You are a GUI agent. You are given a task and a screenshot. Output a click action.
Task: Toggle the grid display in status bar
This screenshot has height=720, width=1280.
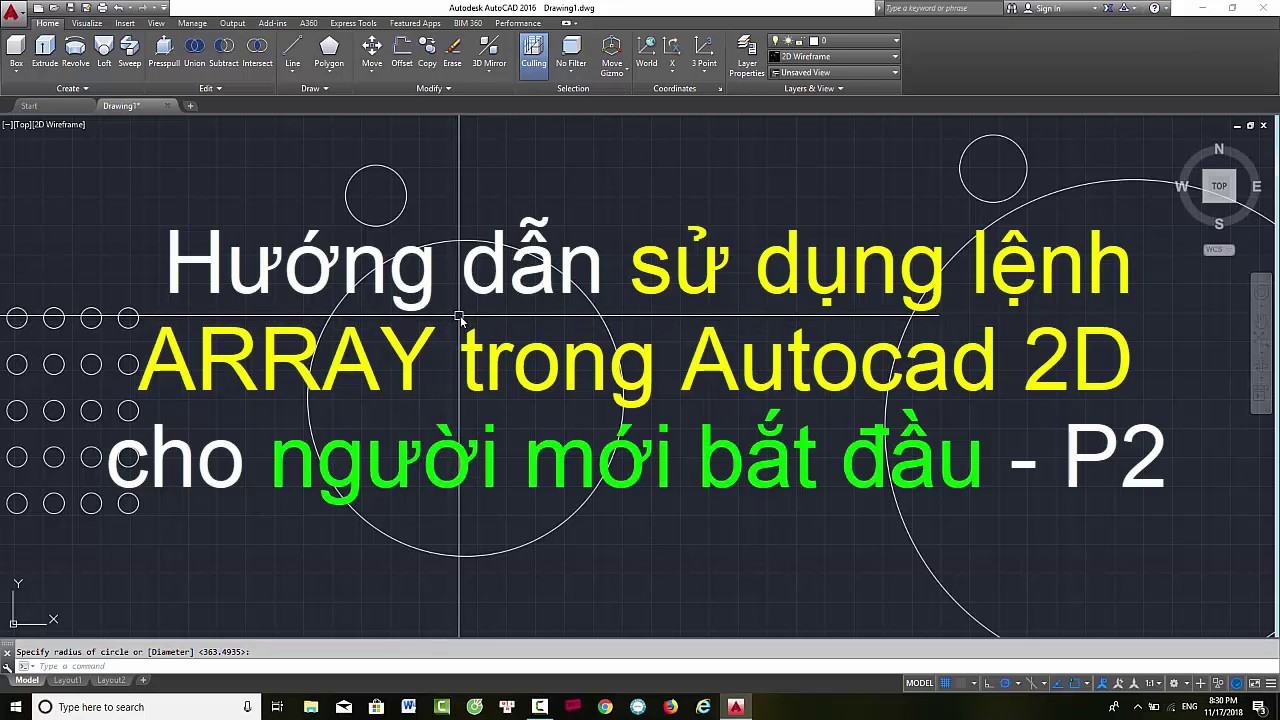[945, 683]
